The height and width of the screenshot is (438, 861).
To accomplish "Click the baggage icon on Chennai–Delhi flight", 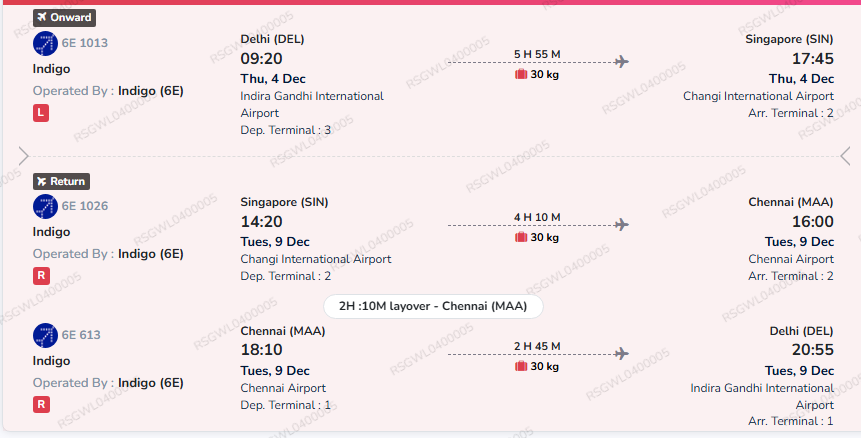I will pyautogui.click(x=521, y=366).
